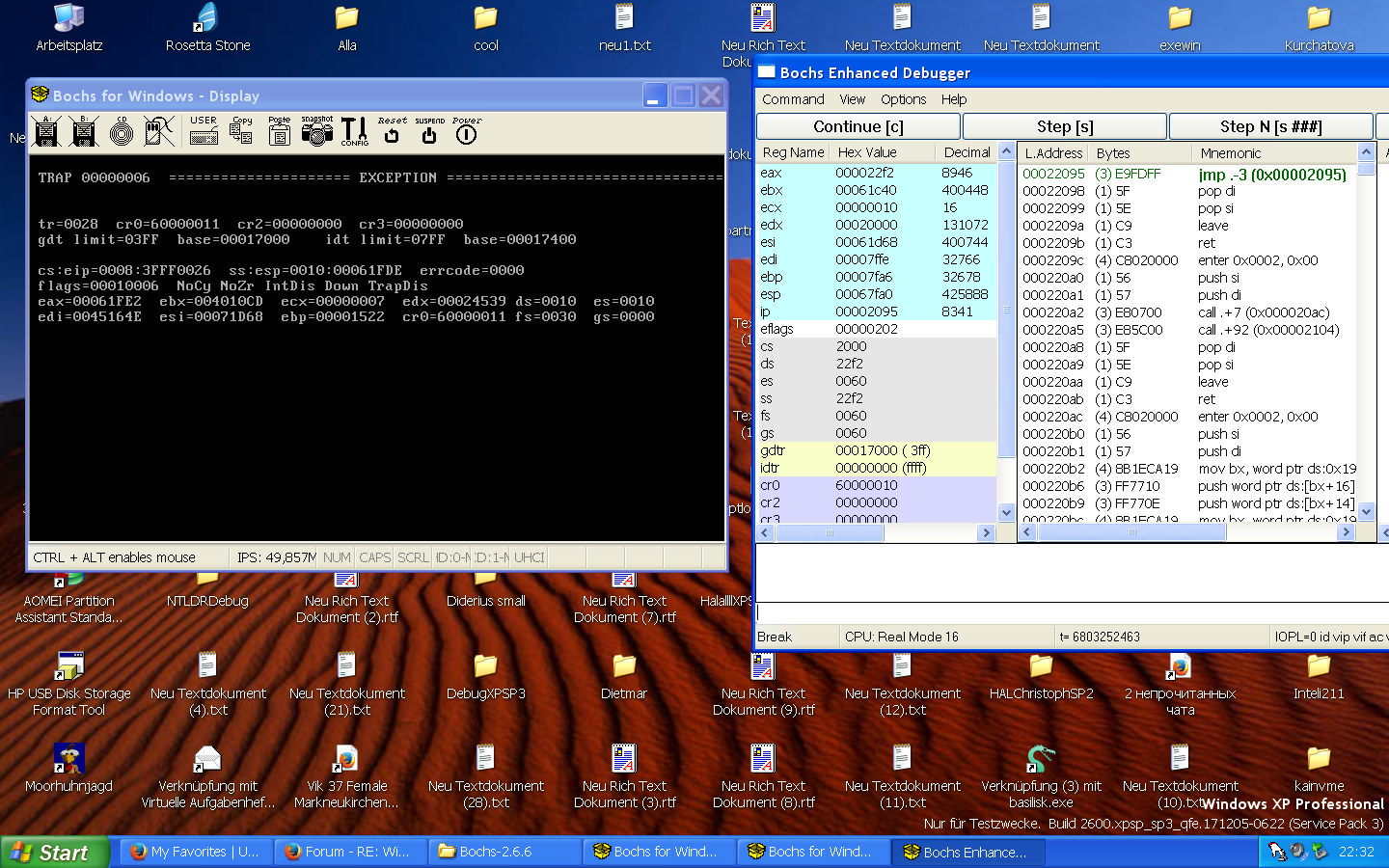This screenshot has width=1389, height=868.
Task: Click the Continue [c] button
Action: point(858,126)
